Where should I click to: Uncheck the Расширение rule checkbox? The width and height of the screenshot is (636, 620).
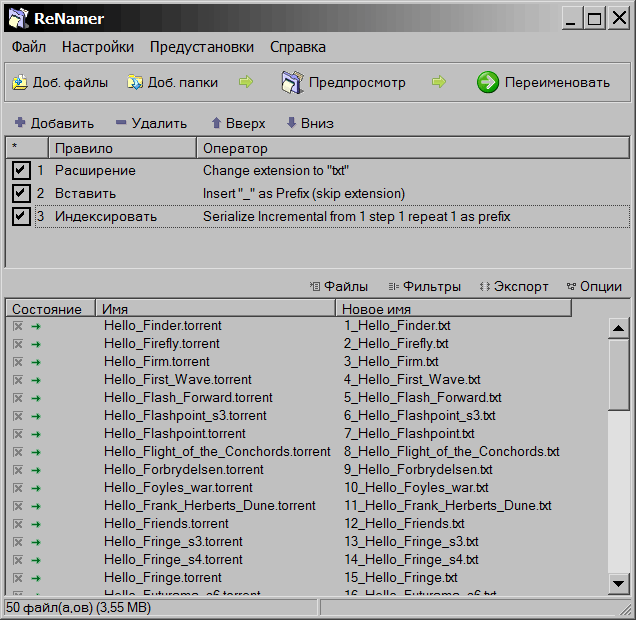pyautogui.click(x=21, y=171)
